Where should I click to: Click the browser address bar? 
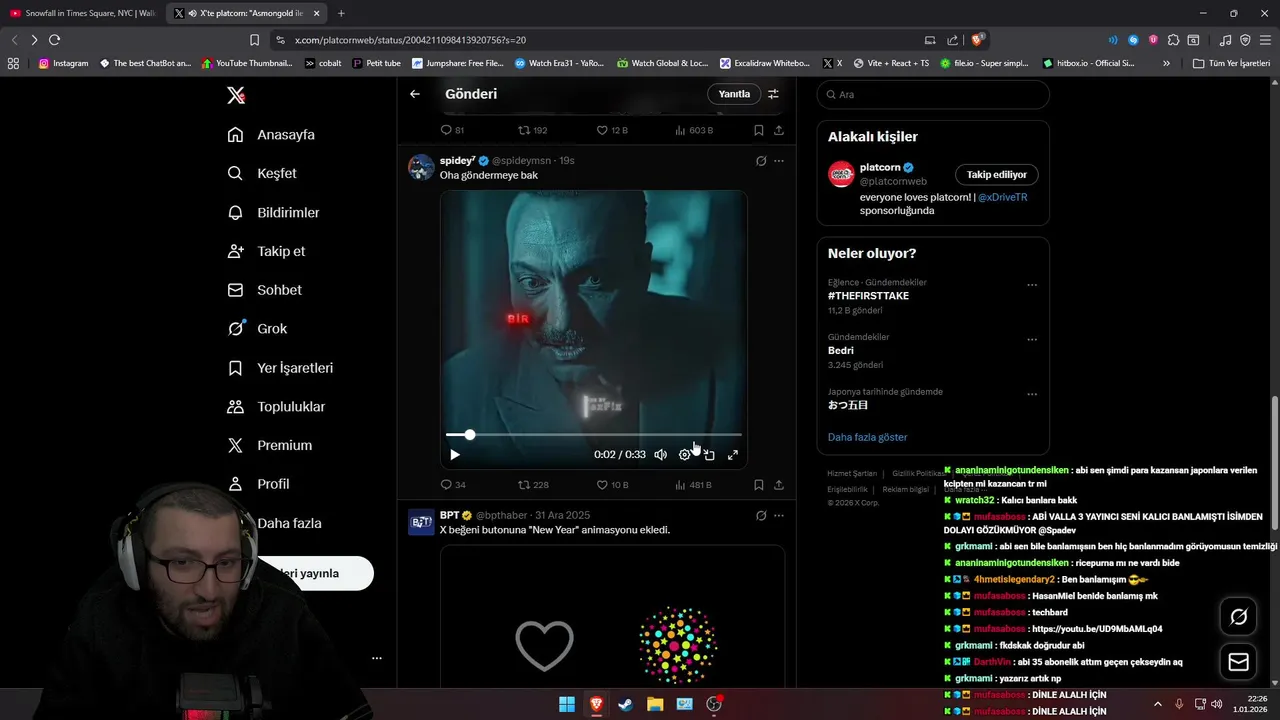click(x=600, y=40)
